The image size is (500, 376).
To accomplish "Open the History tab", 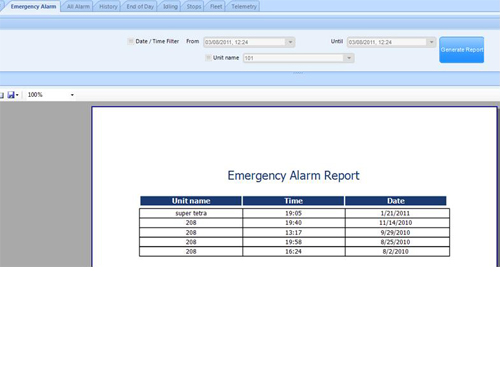I will [108, 7].
